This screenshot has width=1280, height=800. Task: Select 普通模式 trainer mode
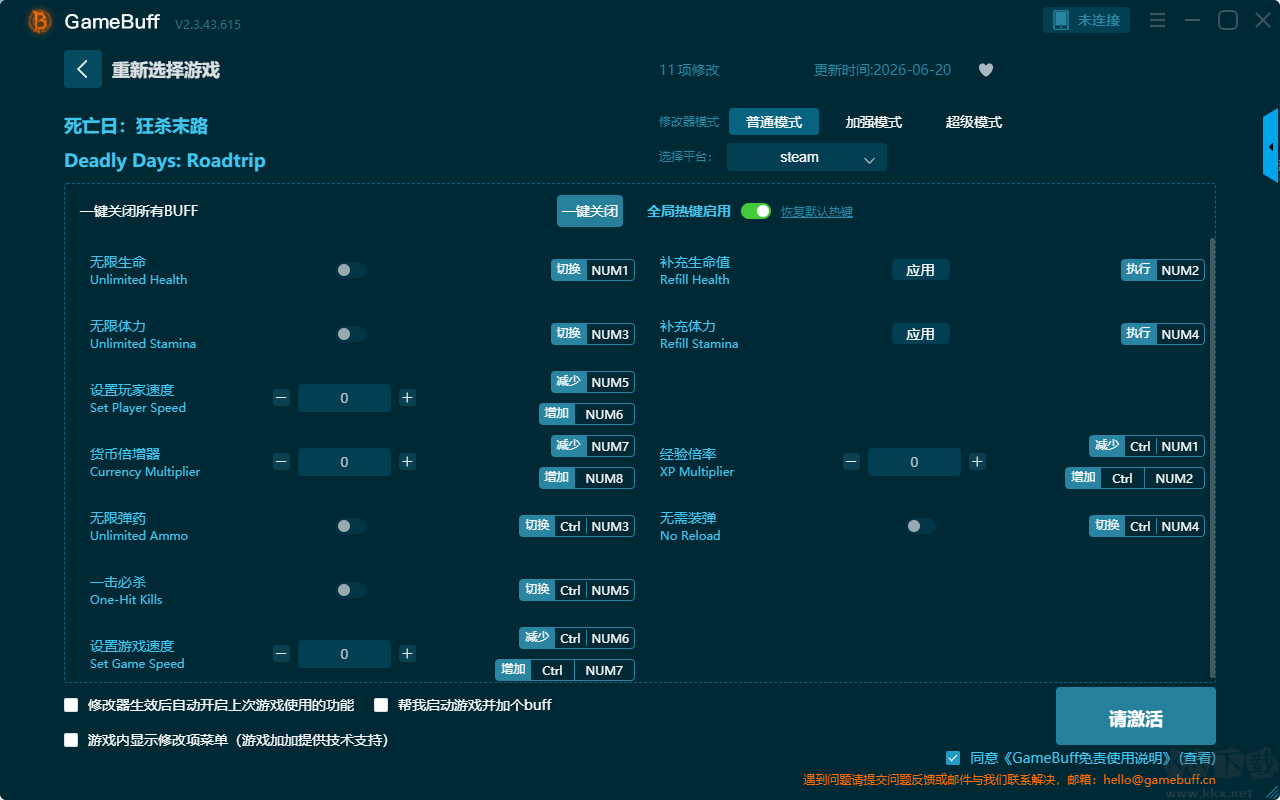pos(774,122)
